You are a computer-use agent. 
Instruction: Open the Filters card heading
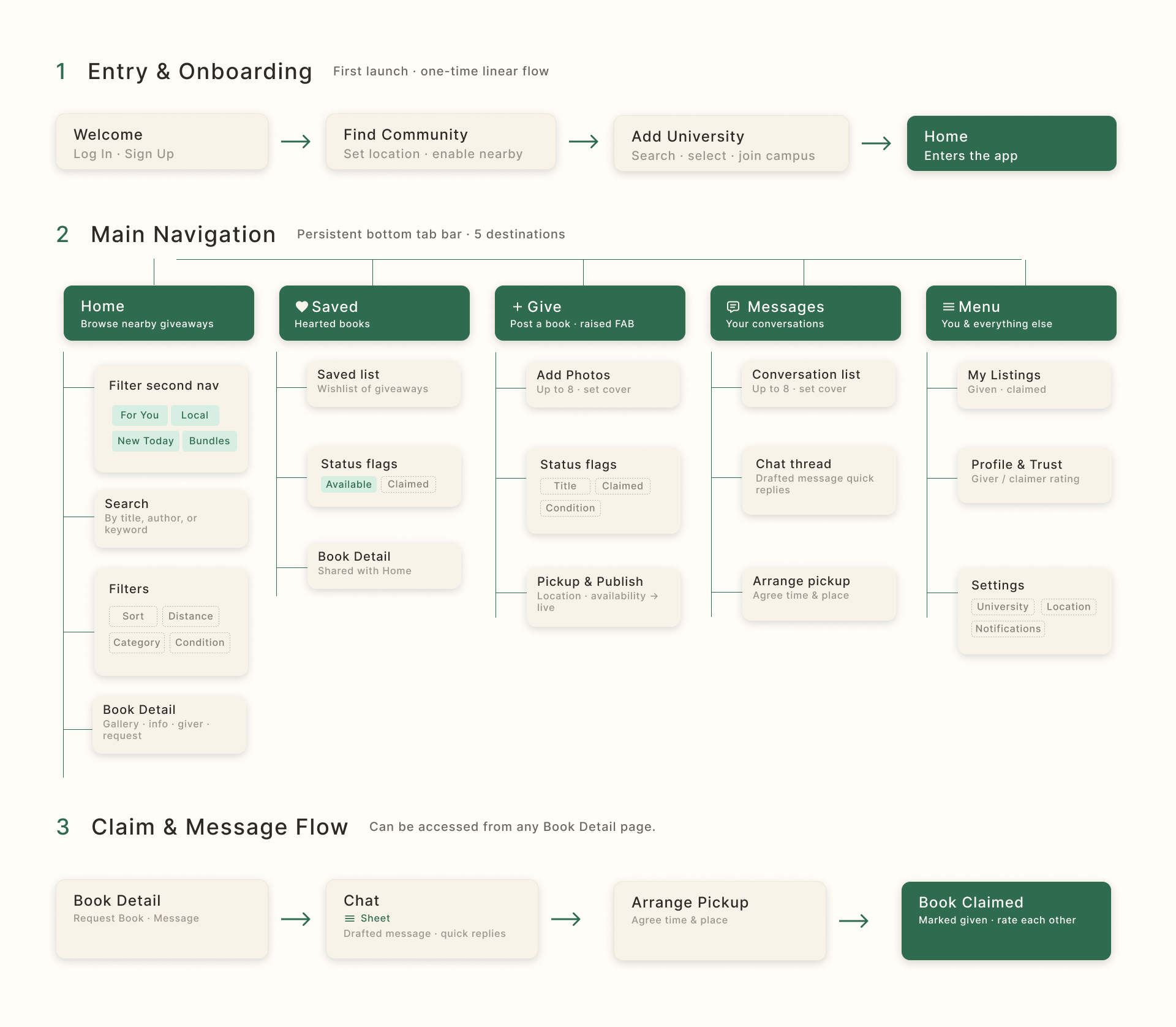tap(129, 589)
